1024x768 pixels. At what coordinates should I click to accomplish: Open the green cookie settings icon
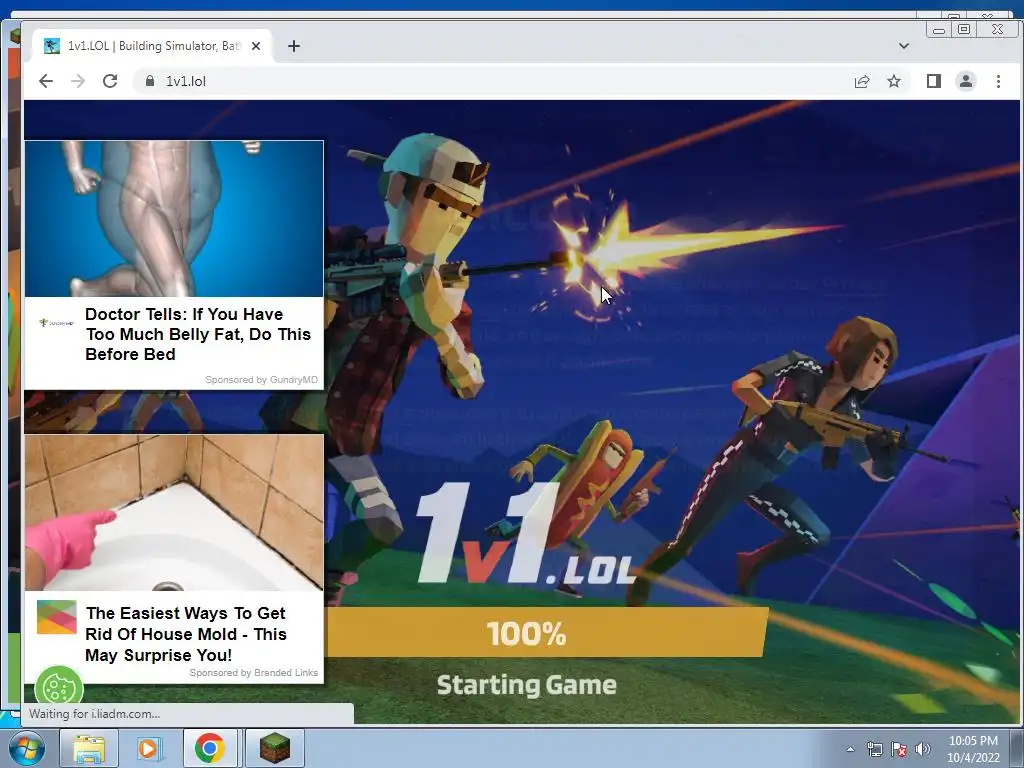[59, 686]
